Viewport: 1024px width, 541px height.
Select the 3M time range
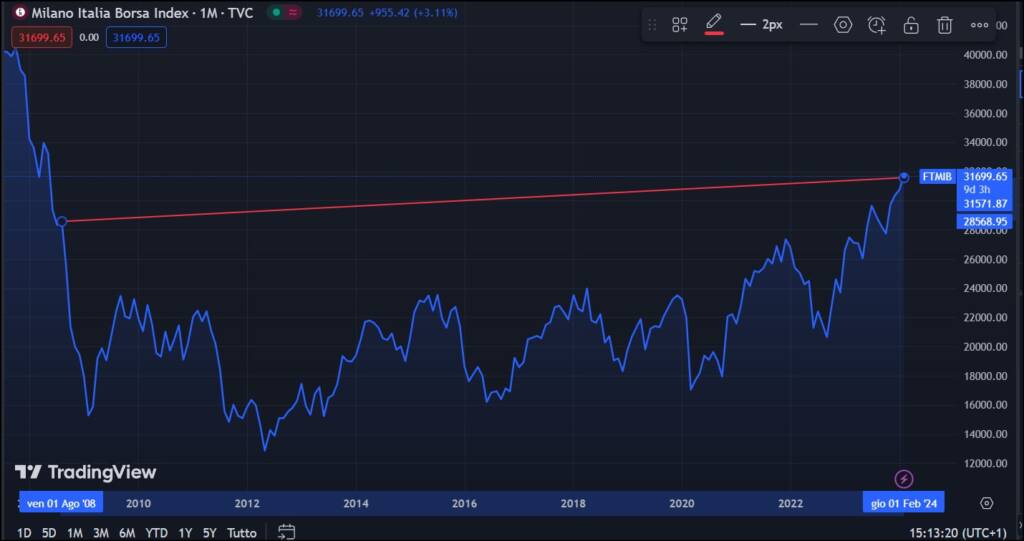coord(101,533)
